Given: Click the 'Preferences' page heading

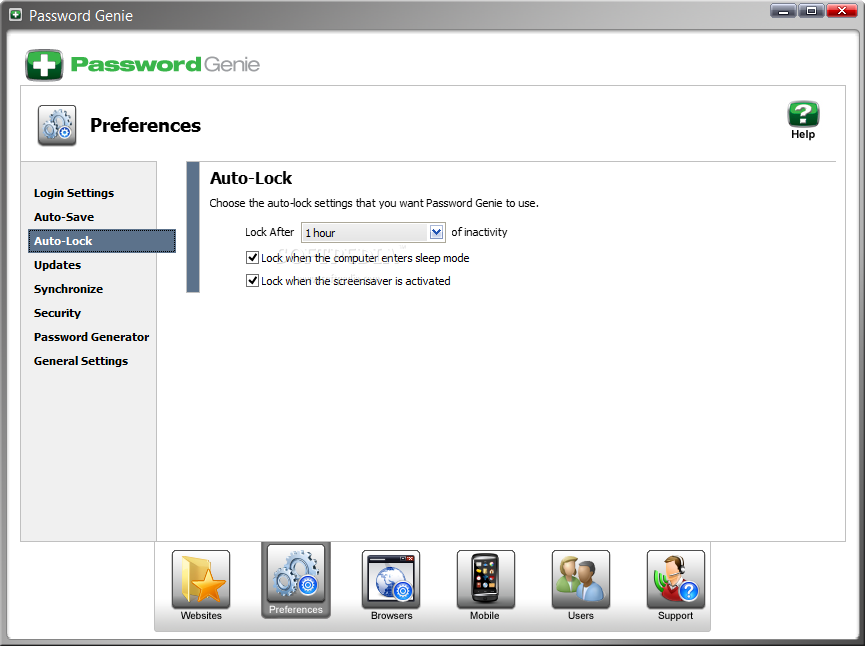Looking at the screenshot, I should pyautogui.click(x=146, y=125).
